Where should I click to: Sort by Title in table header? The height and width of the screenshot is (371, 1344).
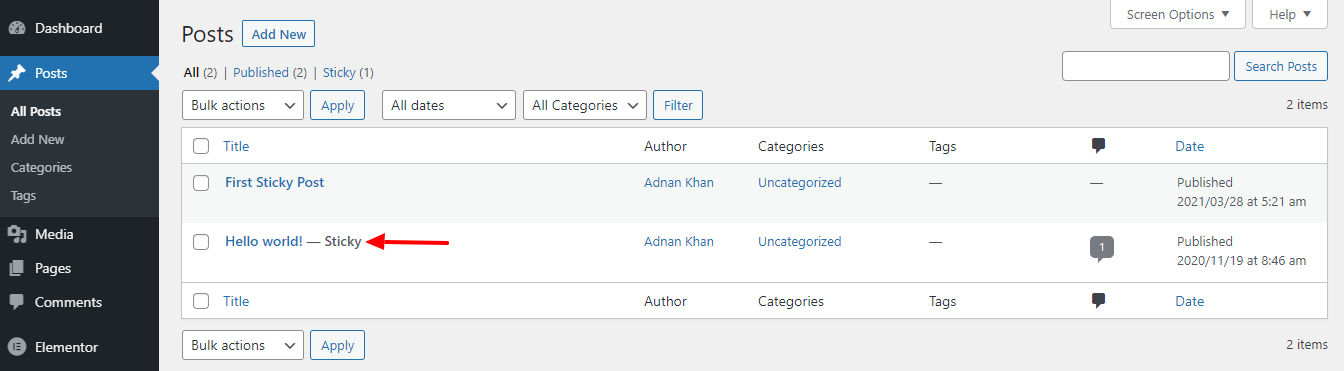point(236,146)
